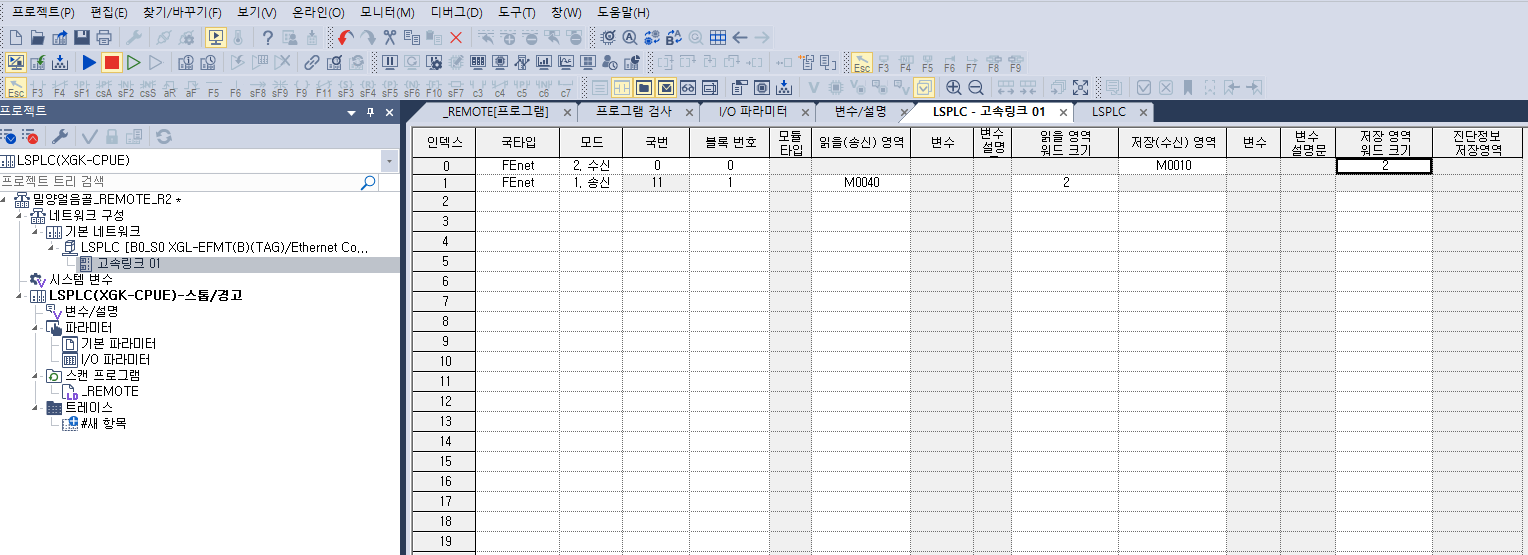Toggle the simulator monitor screen icon
Screen dimensions: 1528x555
[x=215, y=38]
